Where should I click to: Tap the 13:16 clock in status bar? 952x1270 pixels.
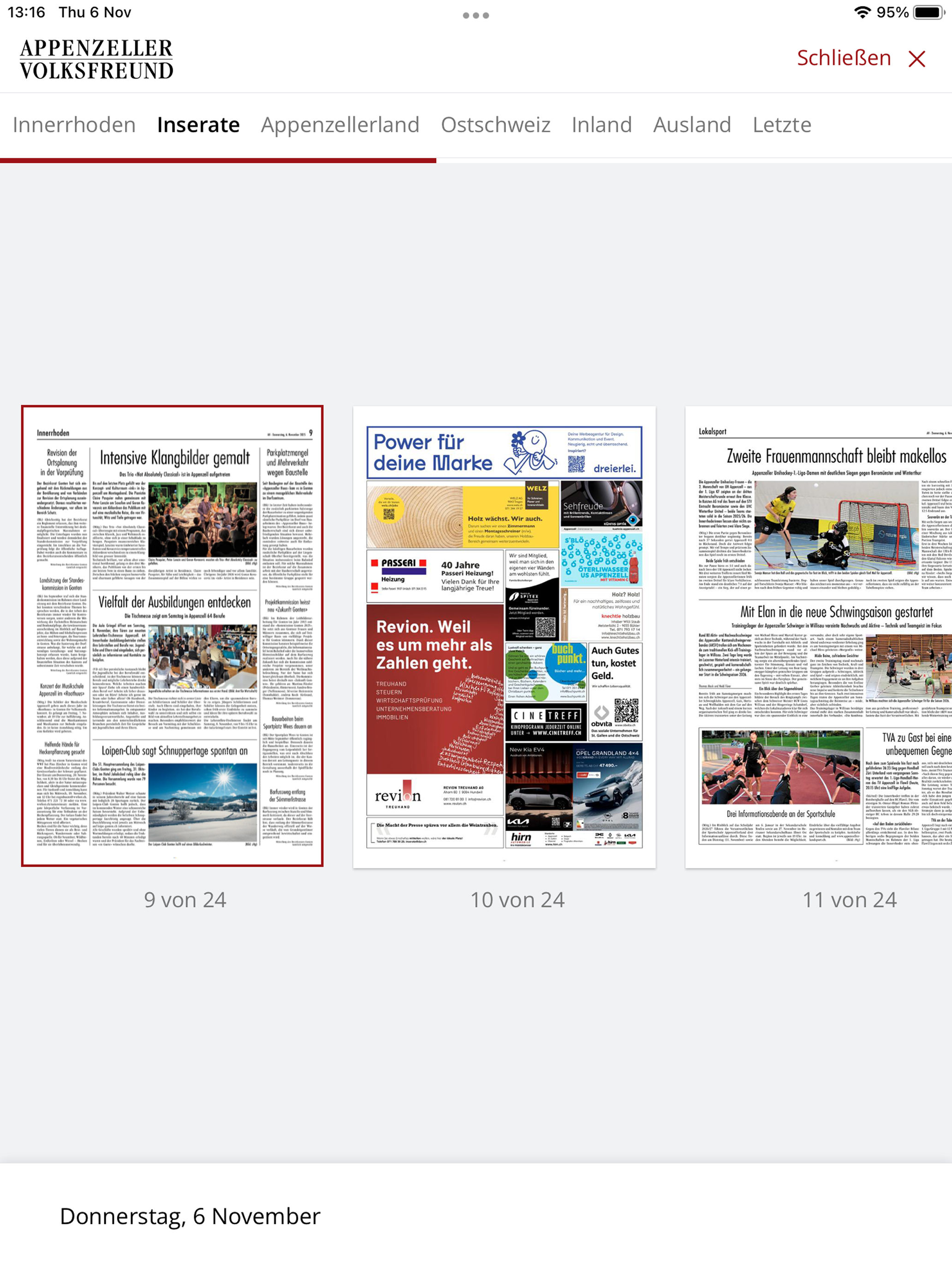point(26,12)
